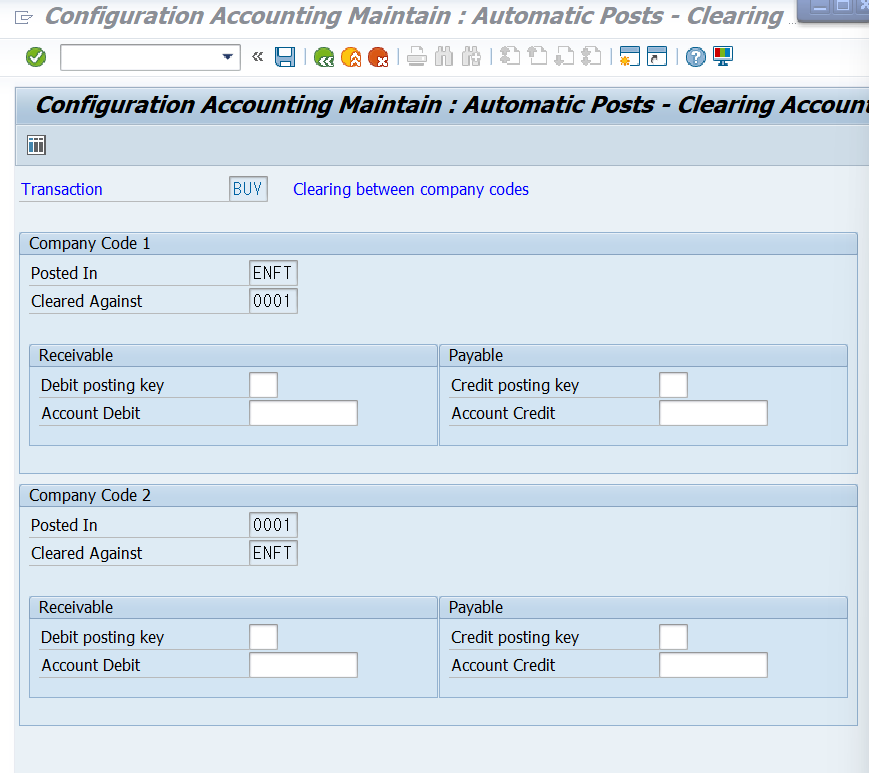Go to the Next Page icon
The image size is (869, 773).
coord(564,57)
